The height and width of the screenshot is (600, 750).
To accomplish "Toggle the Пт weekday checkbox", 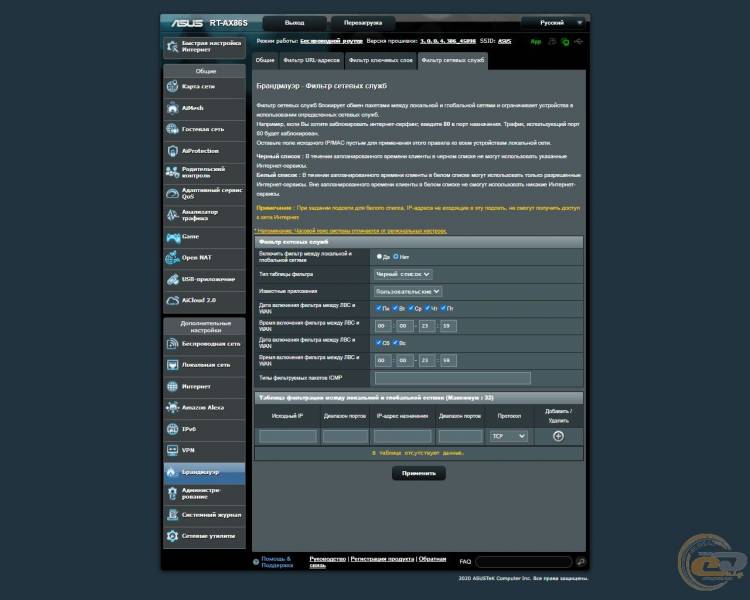I will click(443, 308).
